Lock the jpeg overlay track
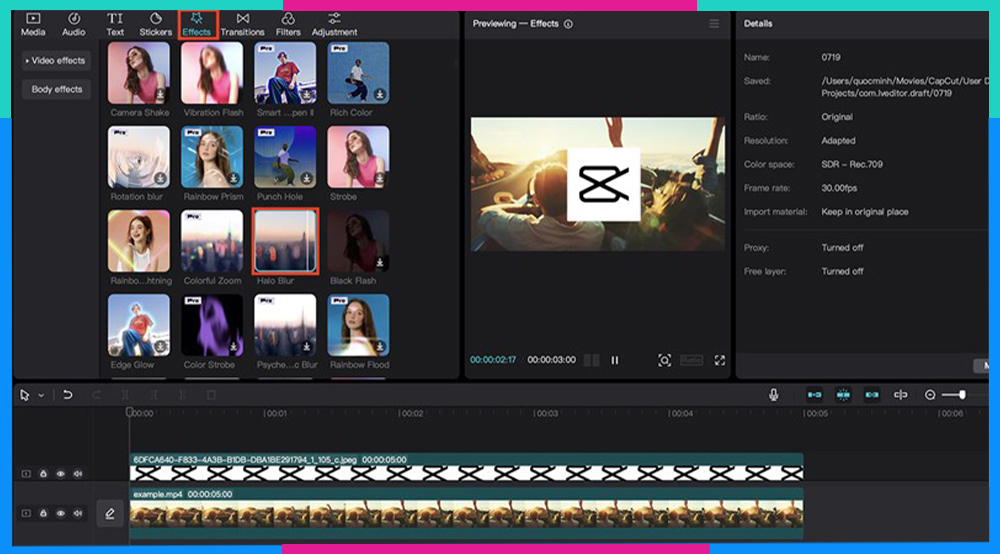This screenshot has height=554, width=1000. pyautogui.click(x=43, y=474)
